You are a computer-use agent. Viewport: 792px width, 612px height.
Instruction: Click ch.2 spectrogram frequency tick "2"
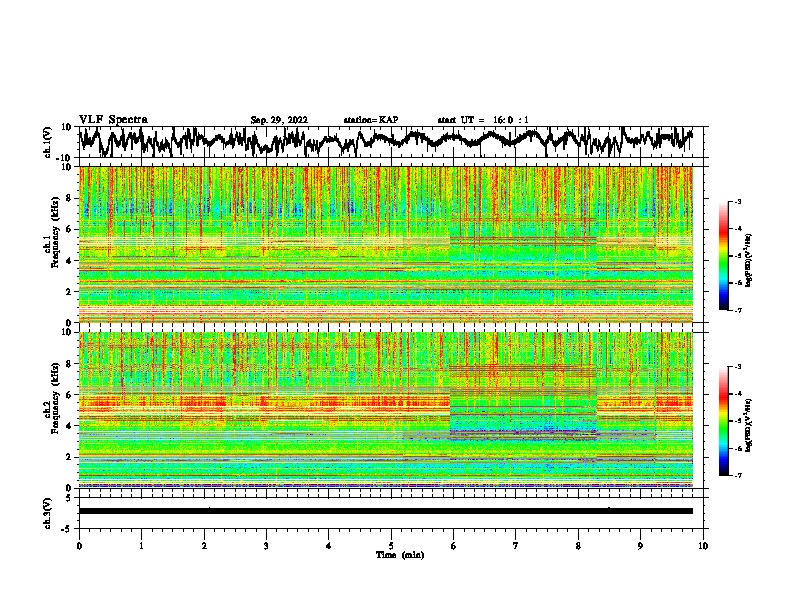[69, 457]
